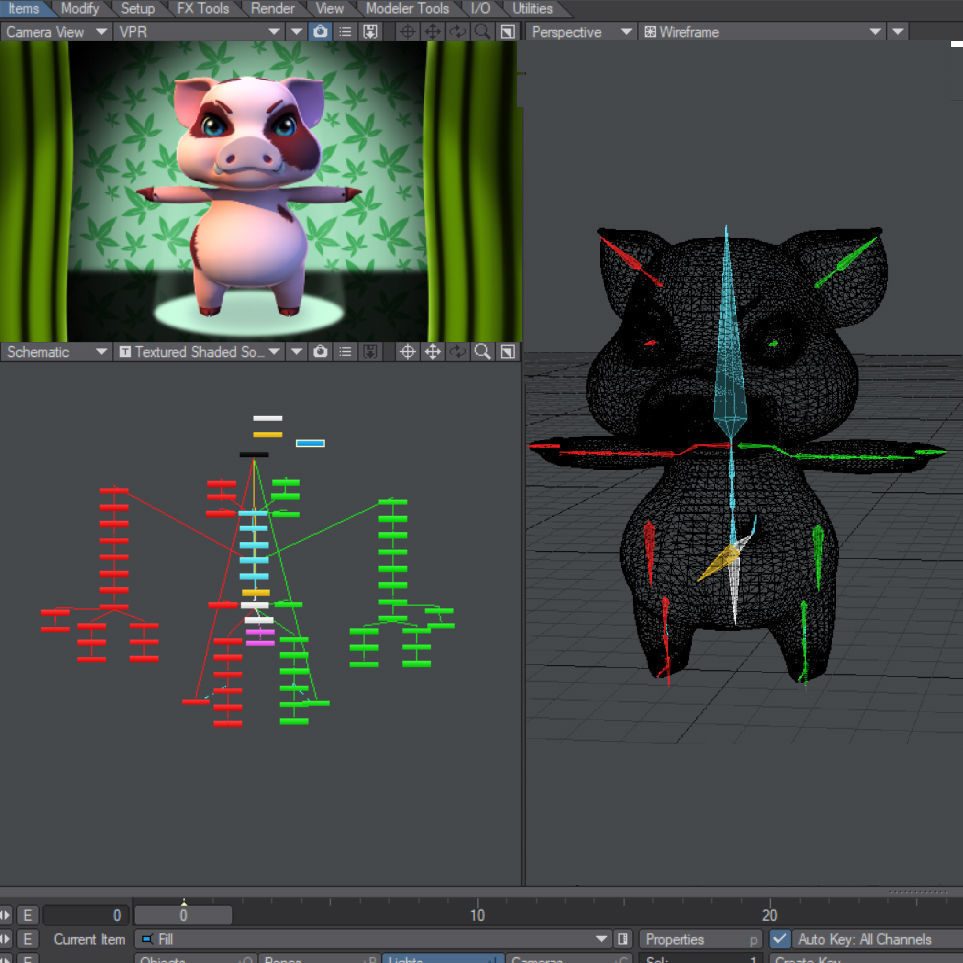The height and width of the screenshot is (963, 963).
Task: Click save render icon in Camera View toolbar
Action: (370, 32)
